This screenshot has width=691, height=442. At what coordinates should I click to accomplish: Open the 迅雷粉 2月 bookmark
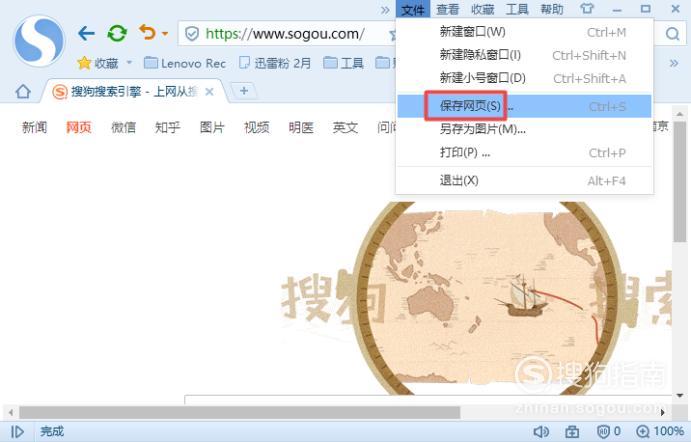click(275, 63)
